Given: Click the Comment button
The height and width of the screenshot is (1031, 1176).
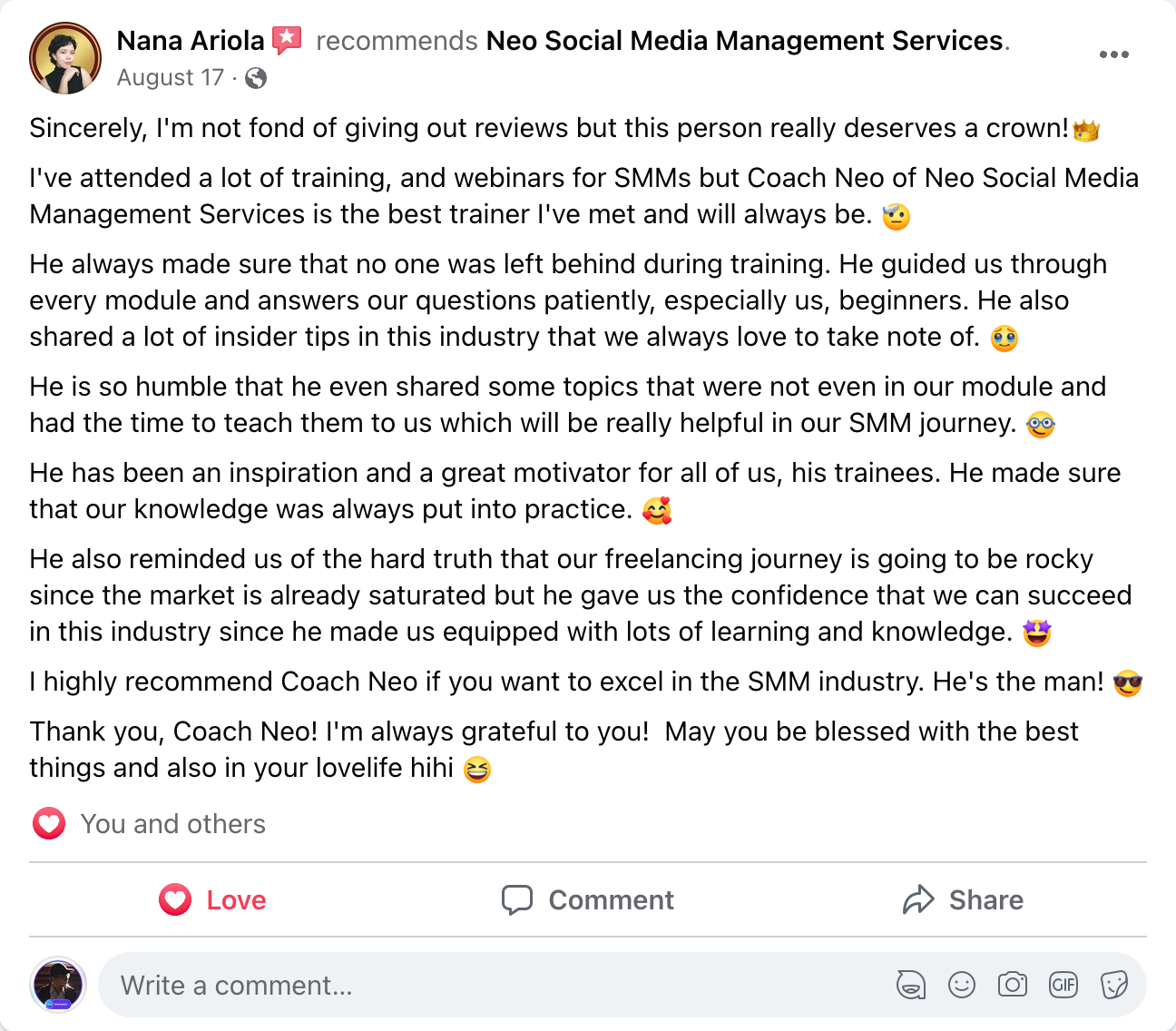Looking at the screenshot, I should pos(588,899).
